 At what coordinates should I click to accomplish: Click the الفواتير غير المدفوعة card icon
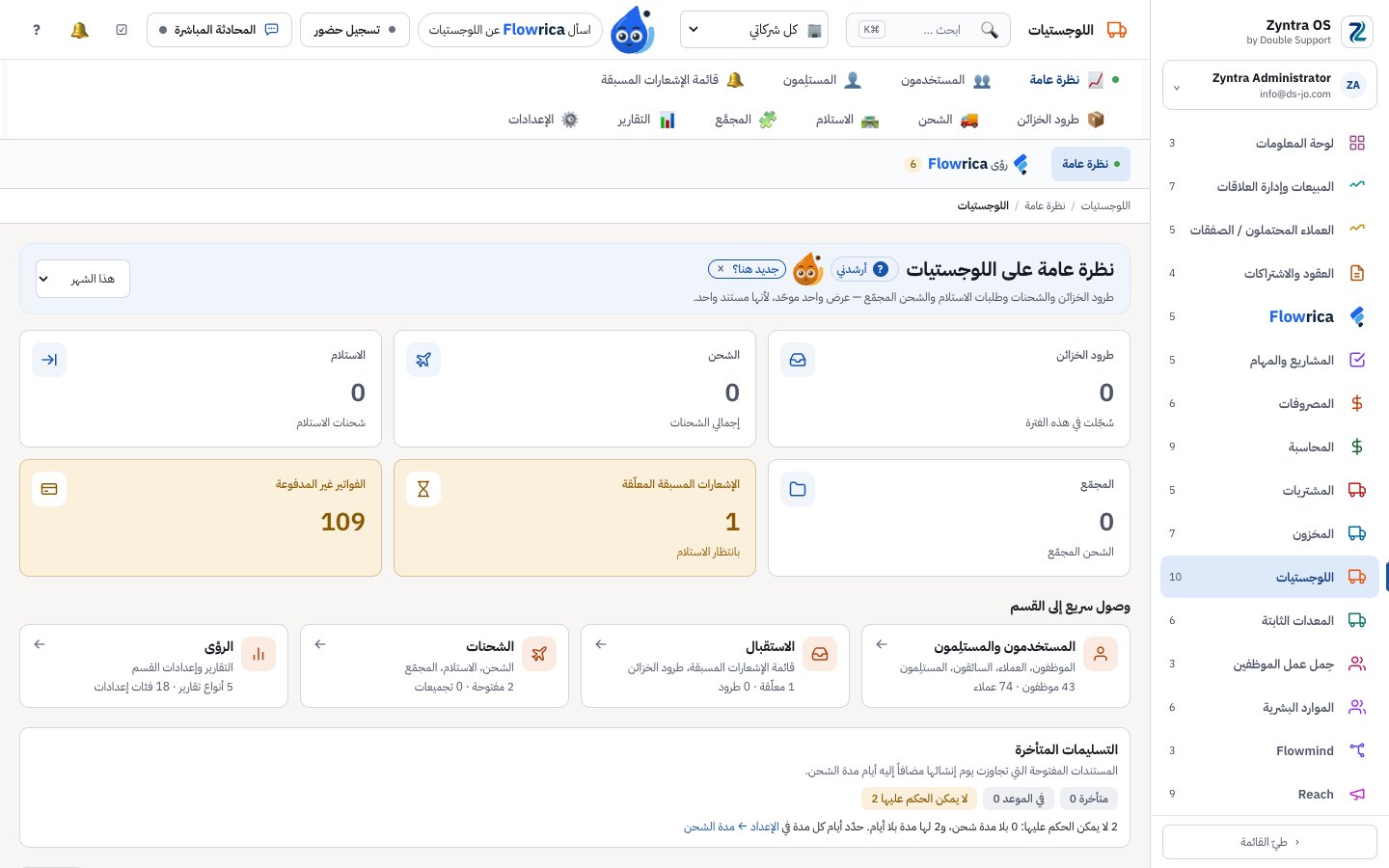(49, 489)
